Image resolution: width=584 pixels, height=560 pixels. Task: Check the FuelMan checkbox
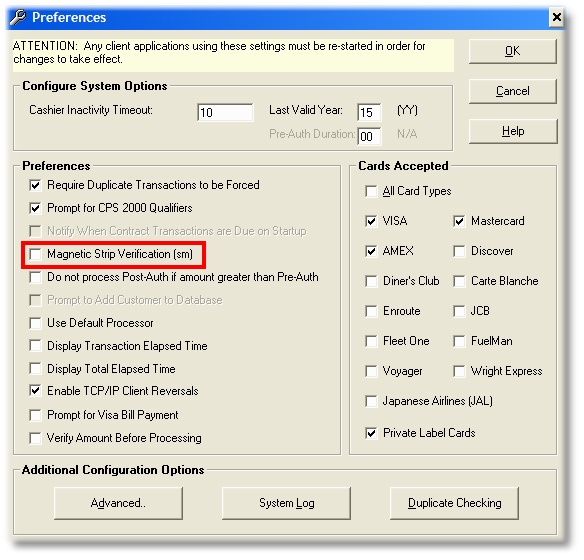point(459,341)
